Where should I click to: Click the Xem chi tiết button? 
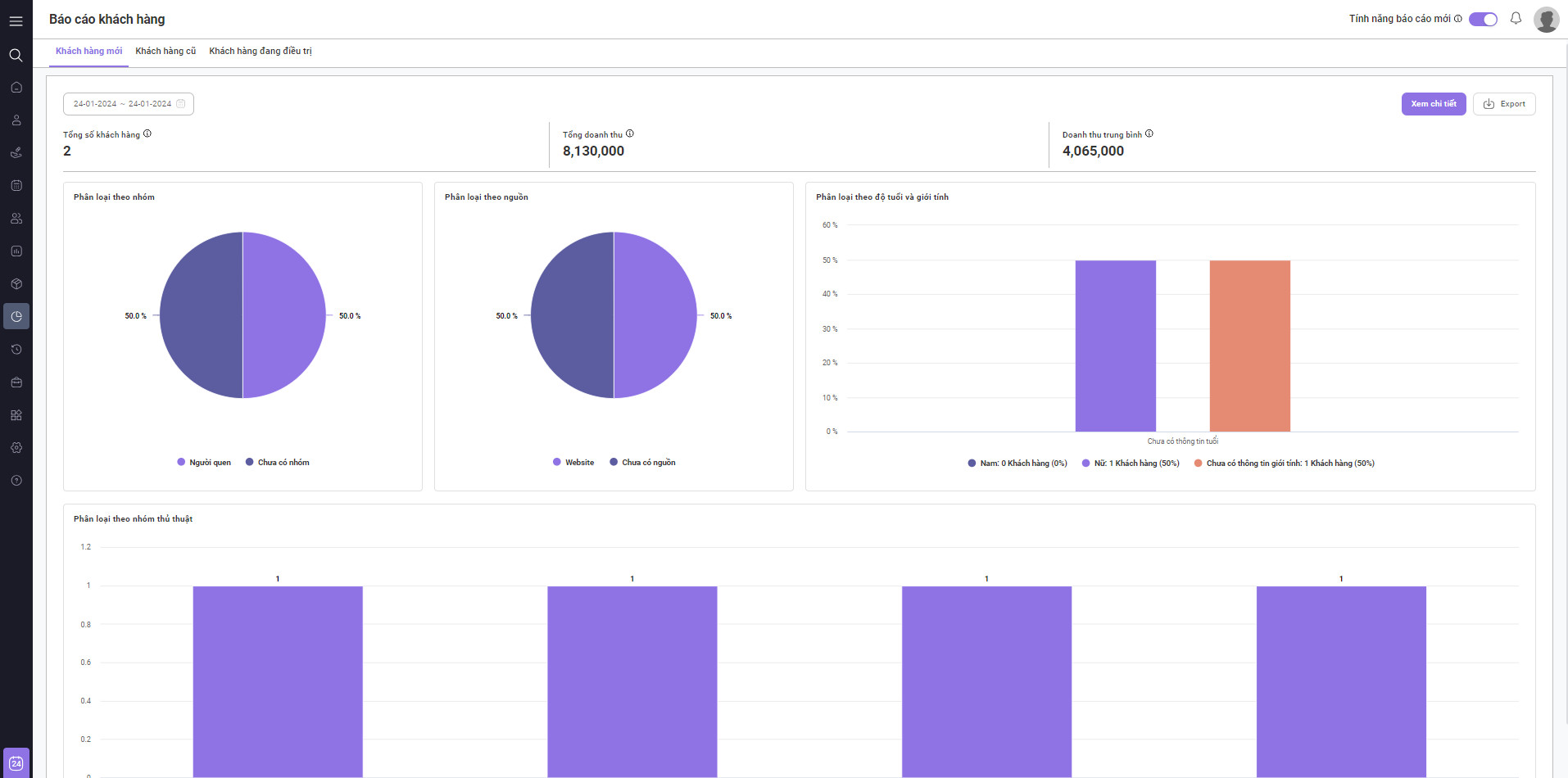pyautogui.click(x=1433, y=104)
